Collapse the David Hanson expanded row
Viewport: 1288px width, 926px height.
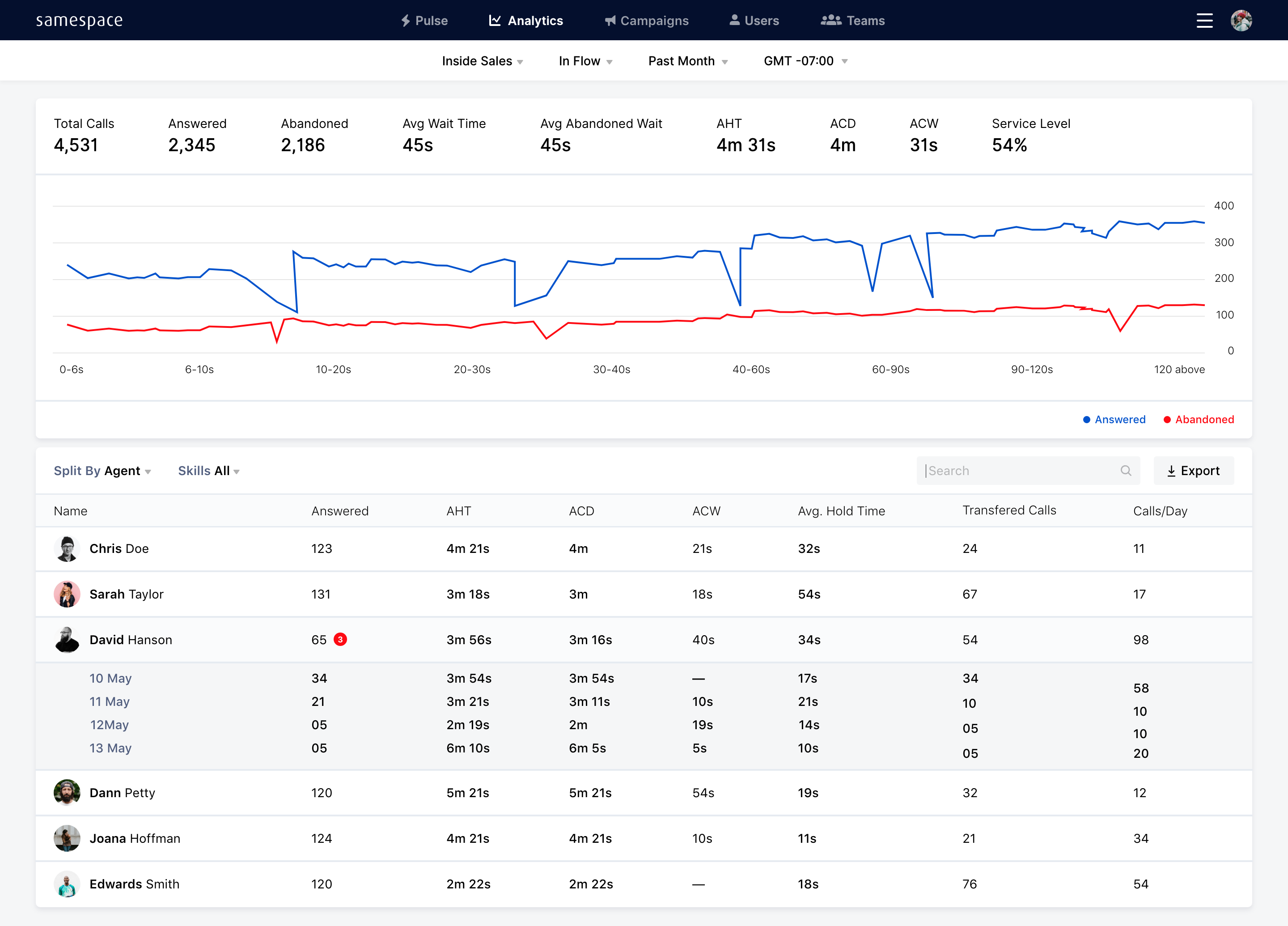point(131,640)
